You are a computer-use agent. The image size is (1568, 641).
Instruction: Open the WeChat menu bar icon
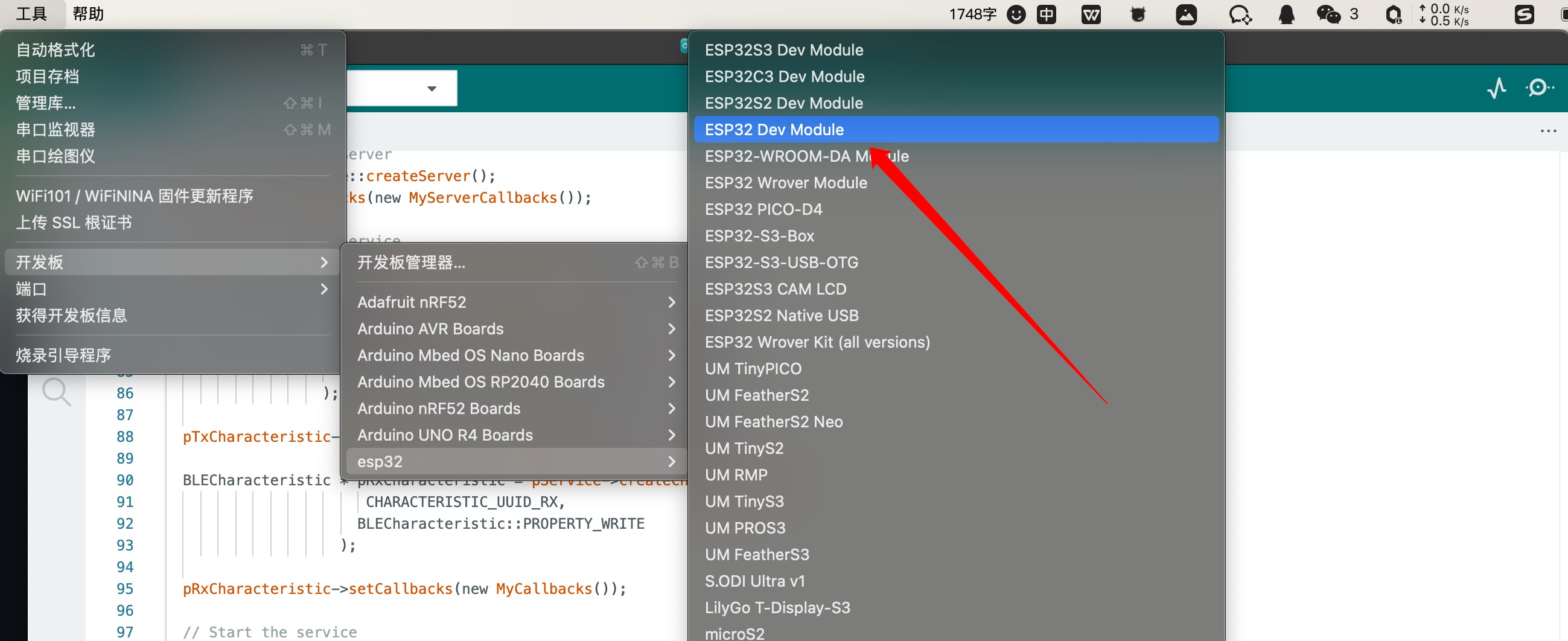[1328, 14]
